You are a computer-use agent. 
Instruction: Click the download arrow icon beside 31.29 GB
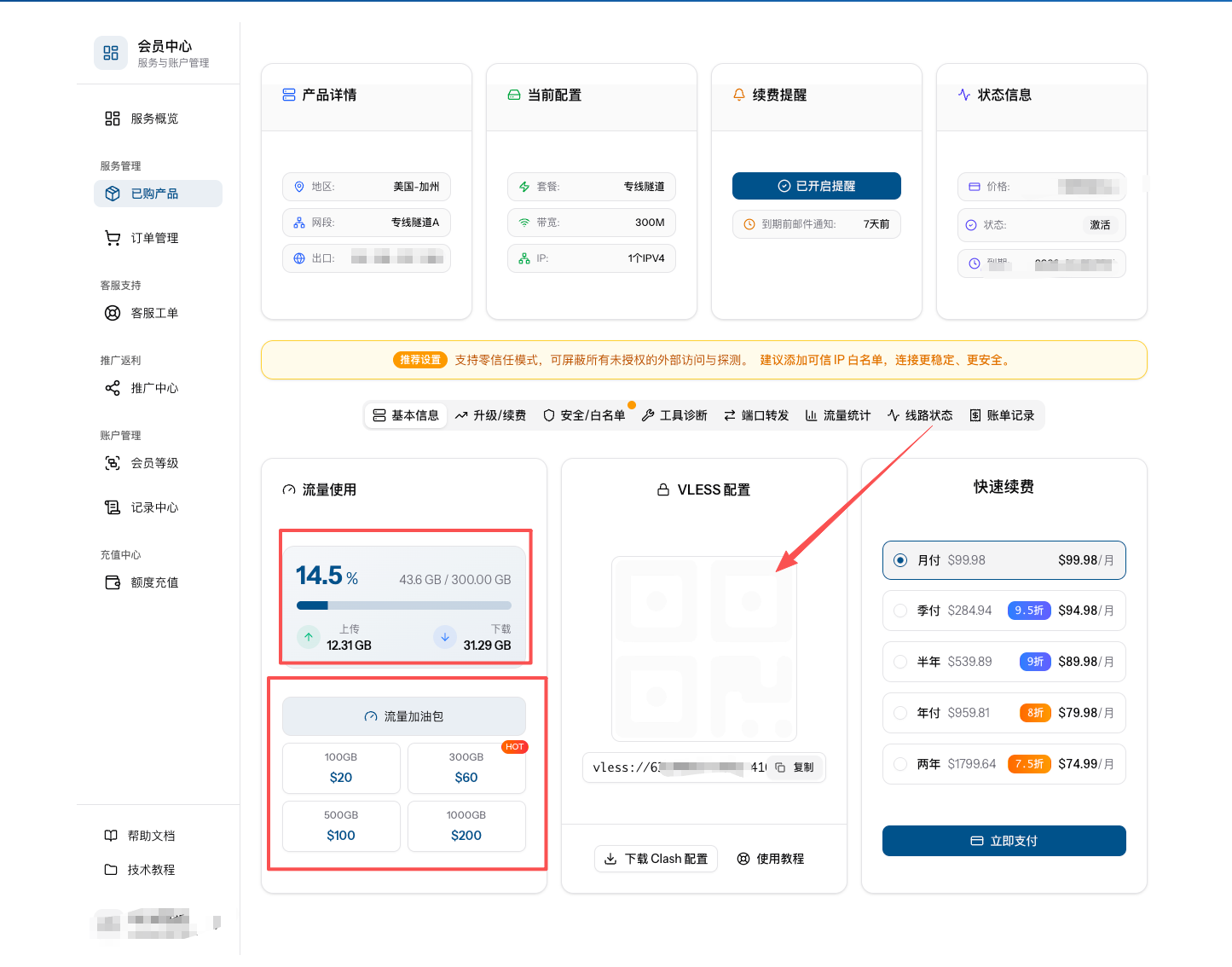click(x=445, y=637)
